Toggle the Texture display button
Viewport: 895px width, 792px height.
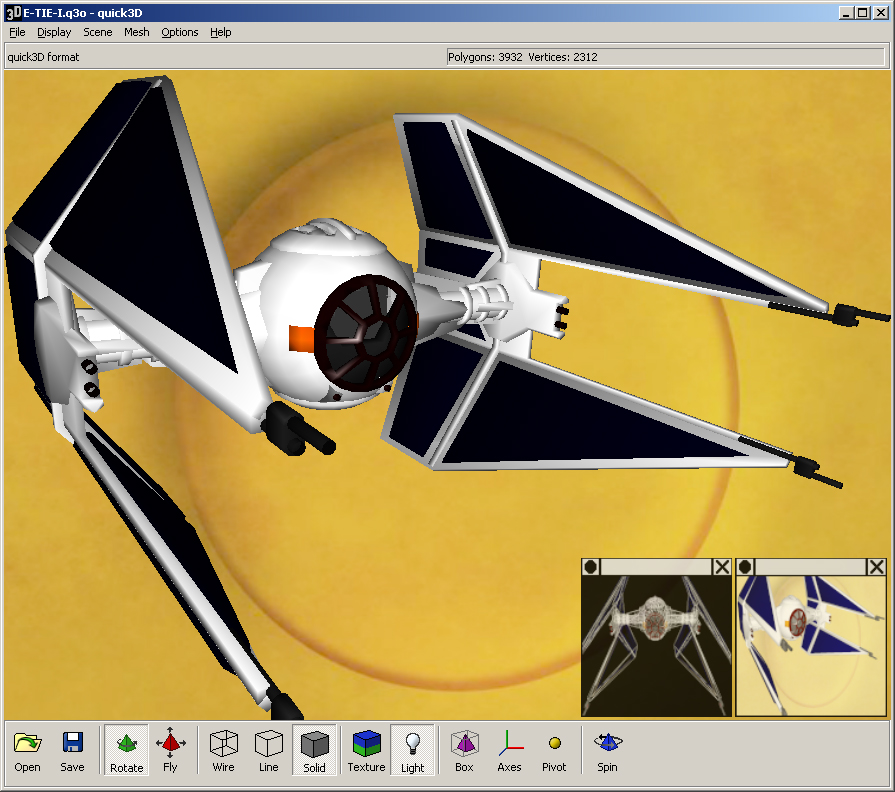pyautogui.click(x=366, y=750)
